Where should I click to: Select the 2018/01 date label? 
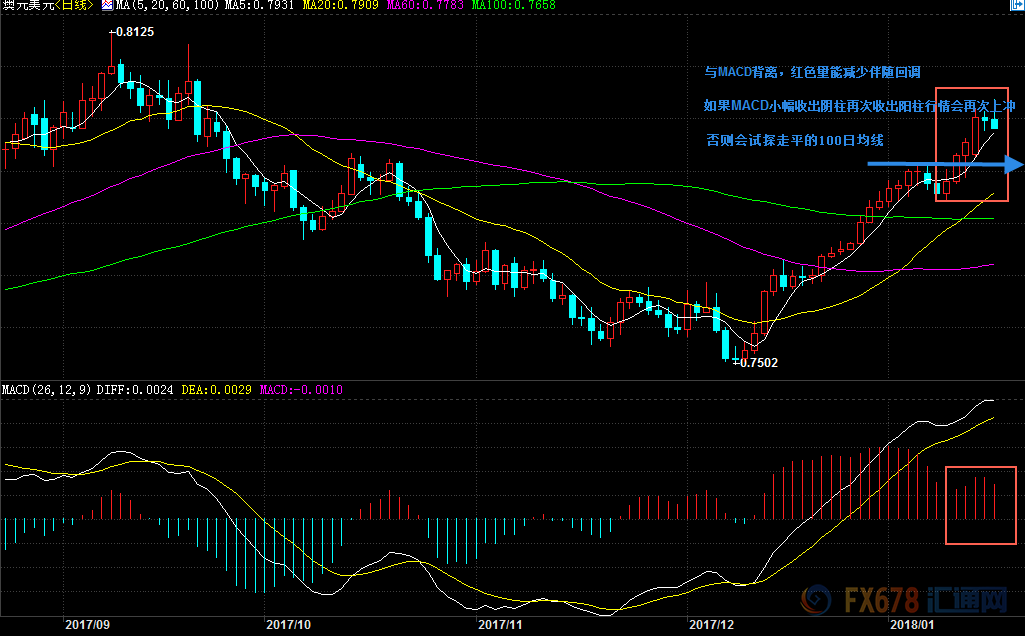(x=912, y=624)
